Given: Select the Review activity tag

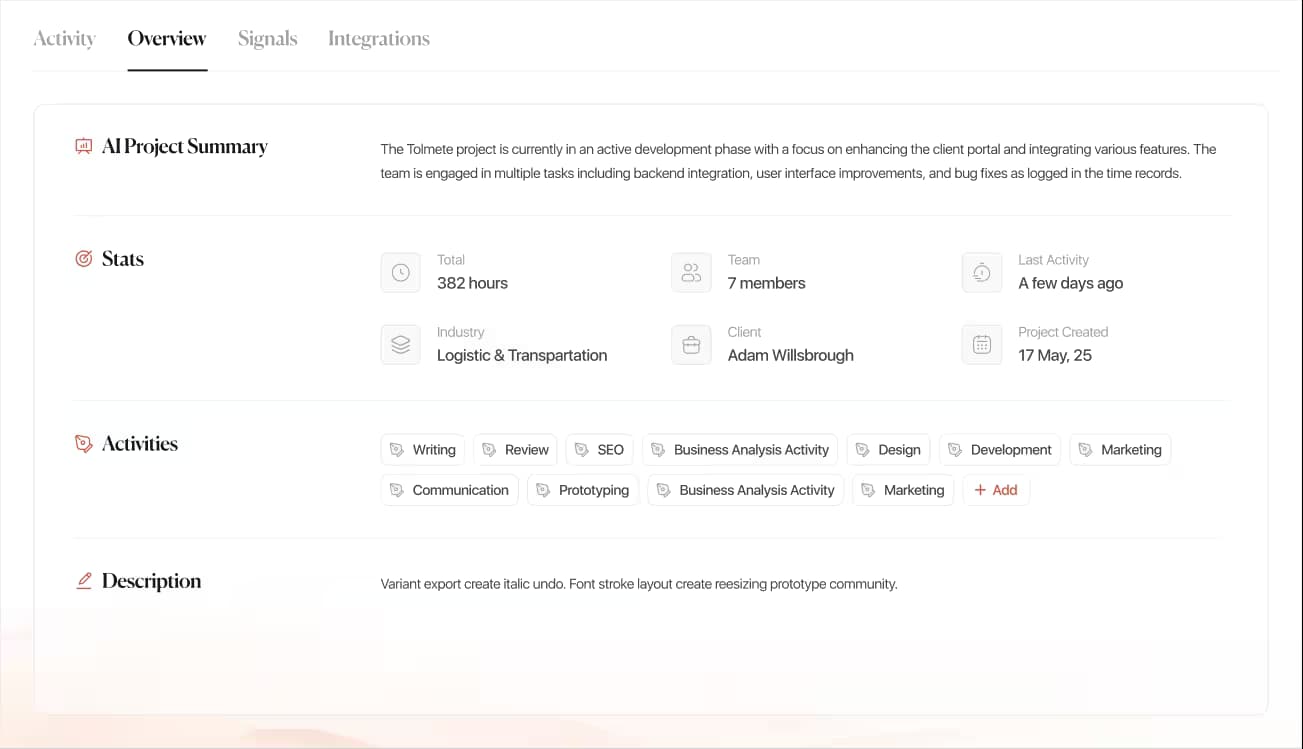Looking at the screenshot, I should point(515,450).
